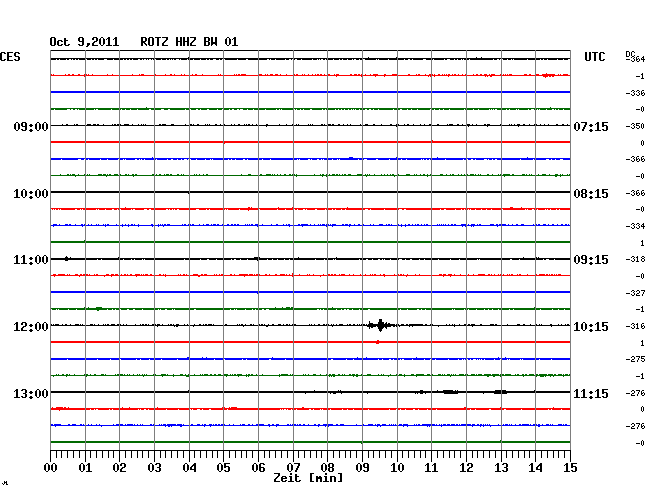The width and height of the screenshot is (650, 494).
Task: Pick minute "00" on the time axis
Action: pos(51,468)
